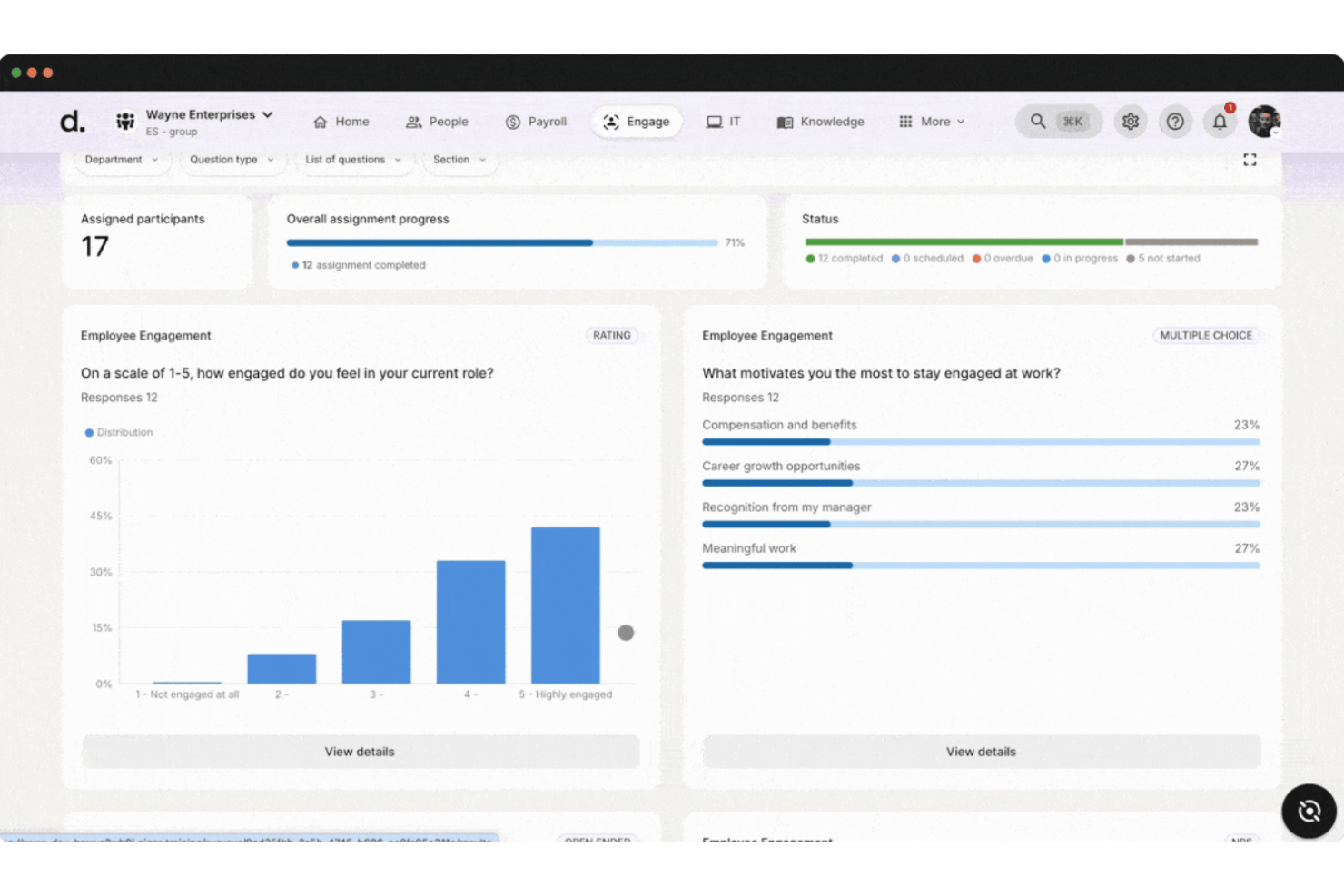Click the overall assignment progress bar
Screen dimensions: 1344x896
pyautogui.click(x=502, y=243)
